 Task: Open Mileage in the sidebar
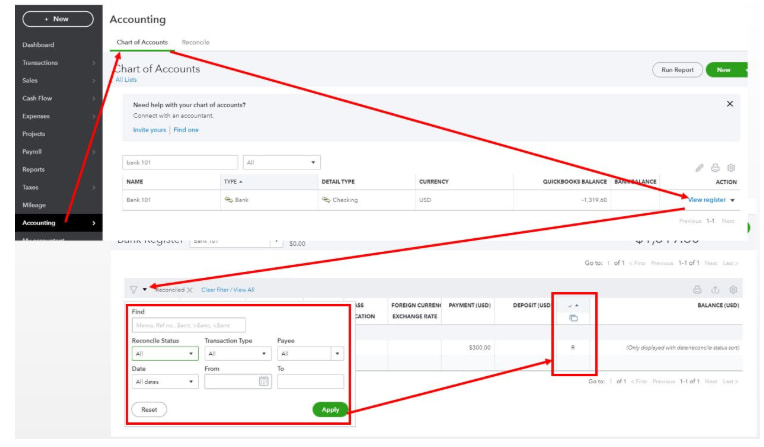[34, 205]
